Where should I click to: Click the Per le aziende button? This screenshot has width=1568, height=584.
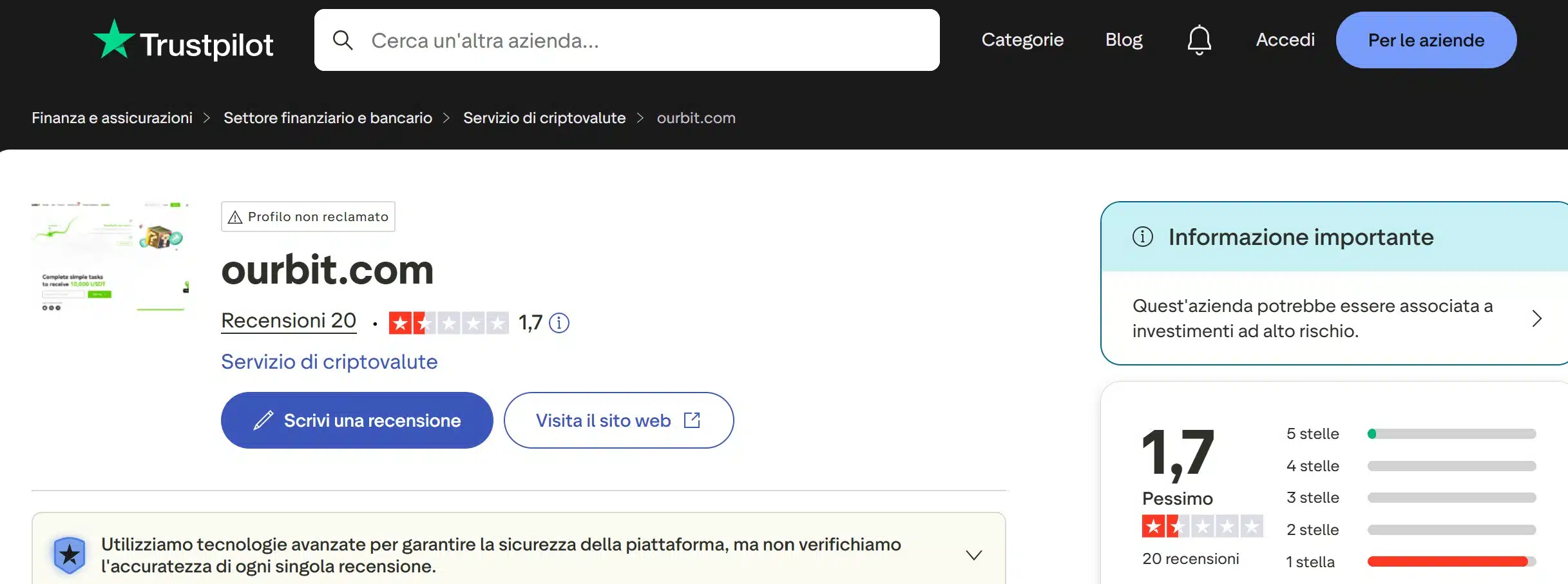click(x=1425, y=39)
